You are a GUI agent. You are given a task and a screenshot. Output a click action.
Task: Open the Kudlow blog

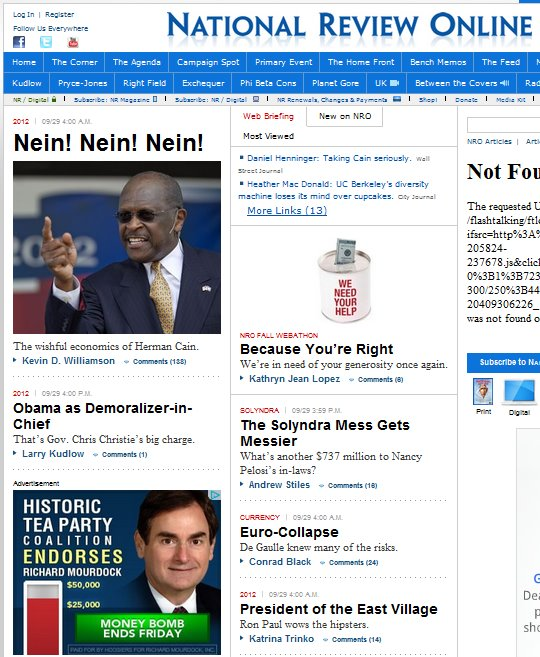(27, 83)
